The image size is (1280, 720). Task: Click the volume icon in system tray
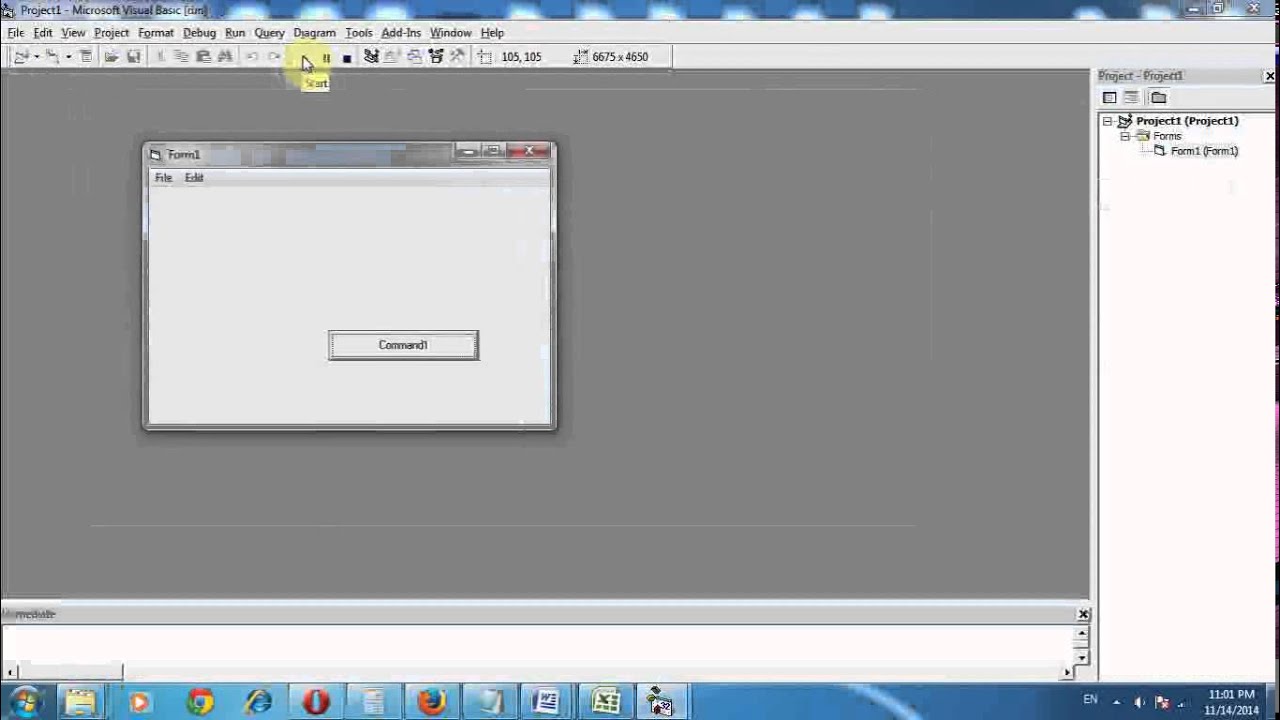(x=1139, y=702)
